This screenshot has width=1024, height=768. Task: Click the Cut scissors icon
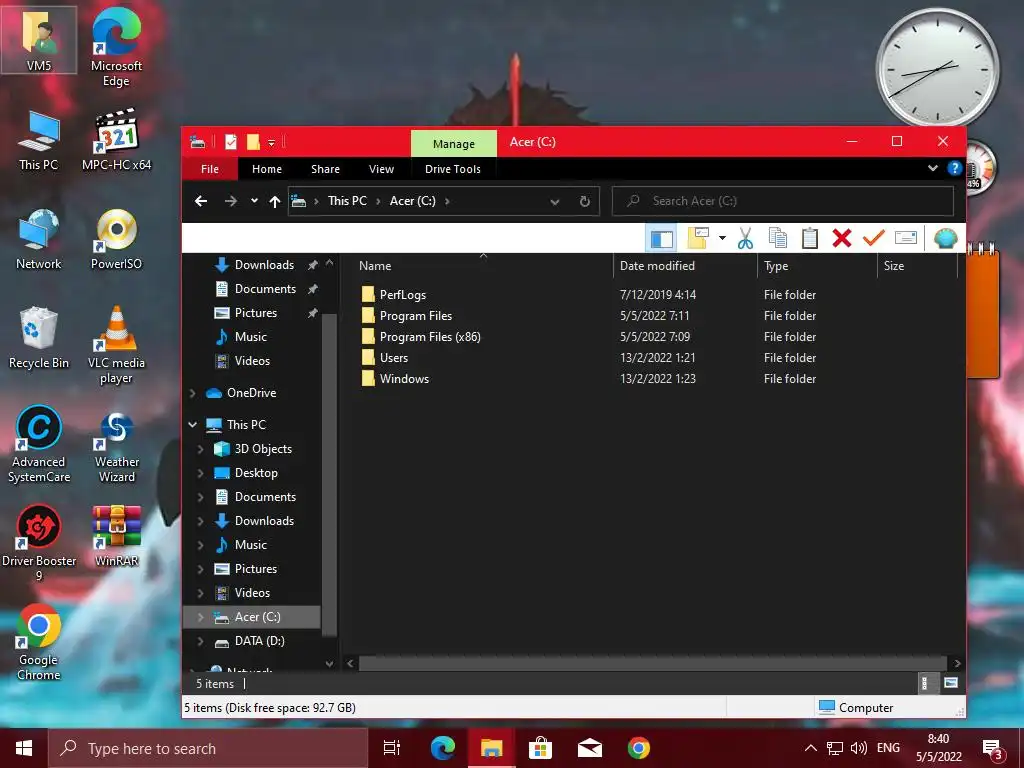[745, 238]
